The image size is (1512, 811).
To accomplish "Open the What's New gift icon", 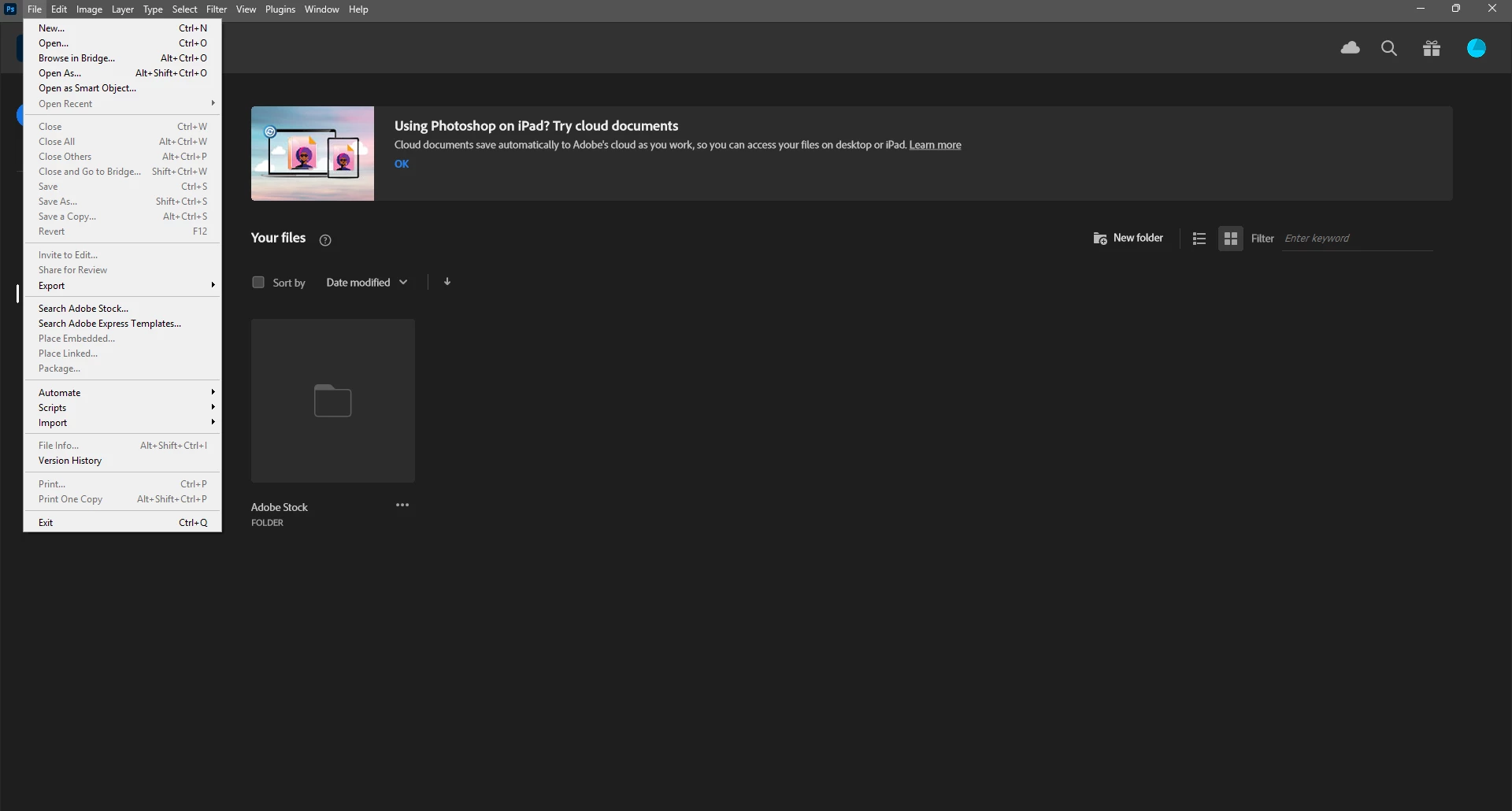I will coord(1432,48).
